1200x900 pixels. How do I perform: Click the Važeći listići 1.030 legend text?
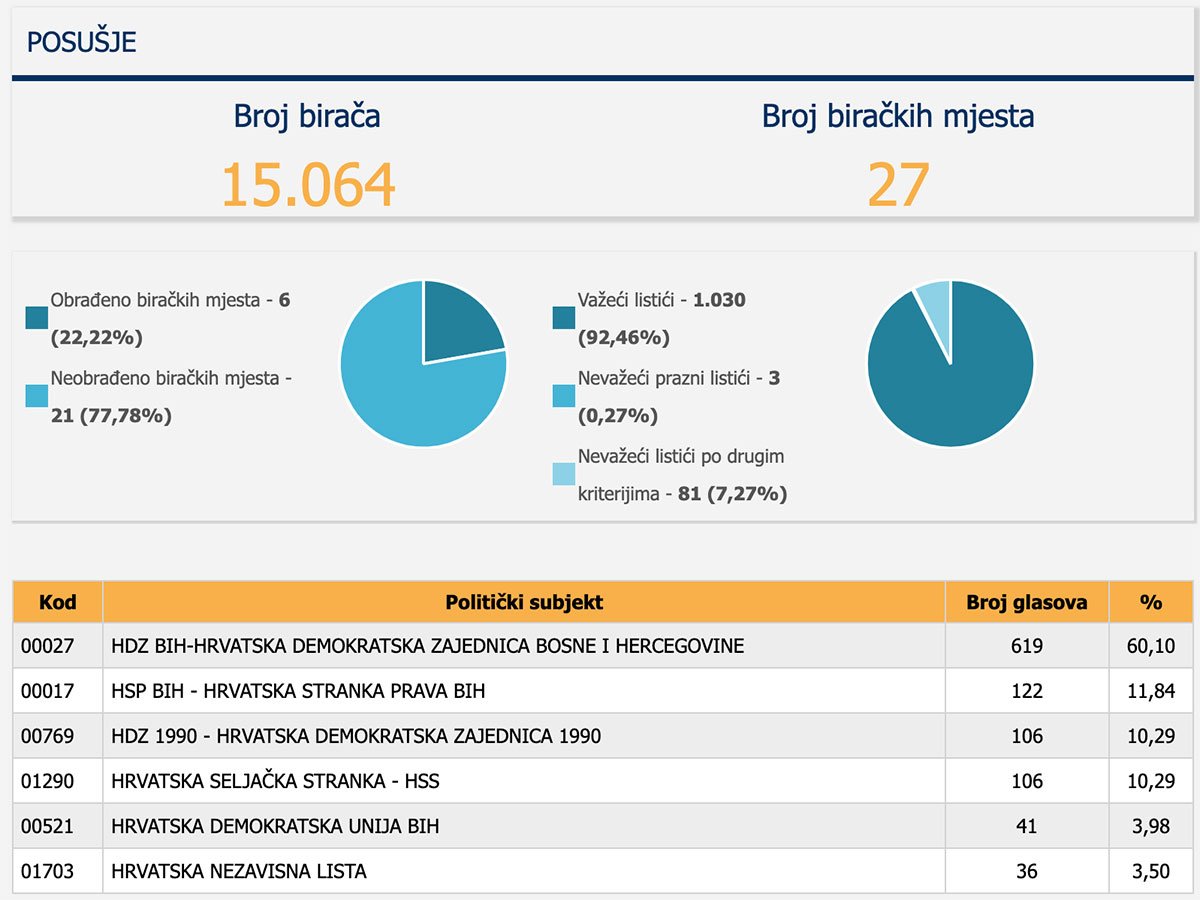(662, 318)
